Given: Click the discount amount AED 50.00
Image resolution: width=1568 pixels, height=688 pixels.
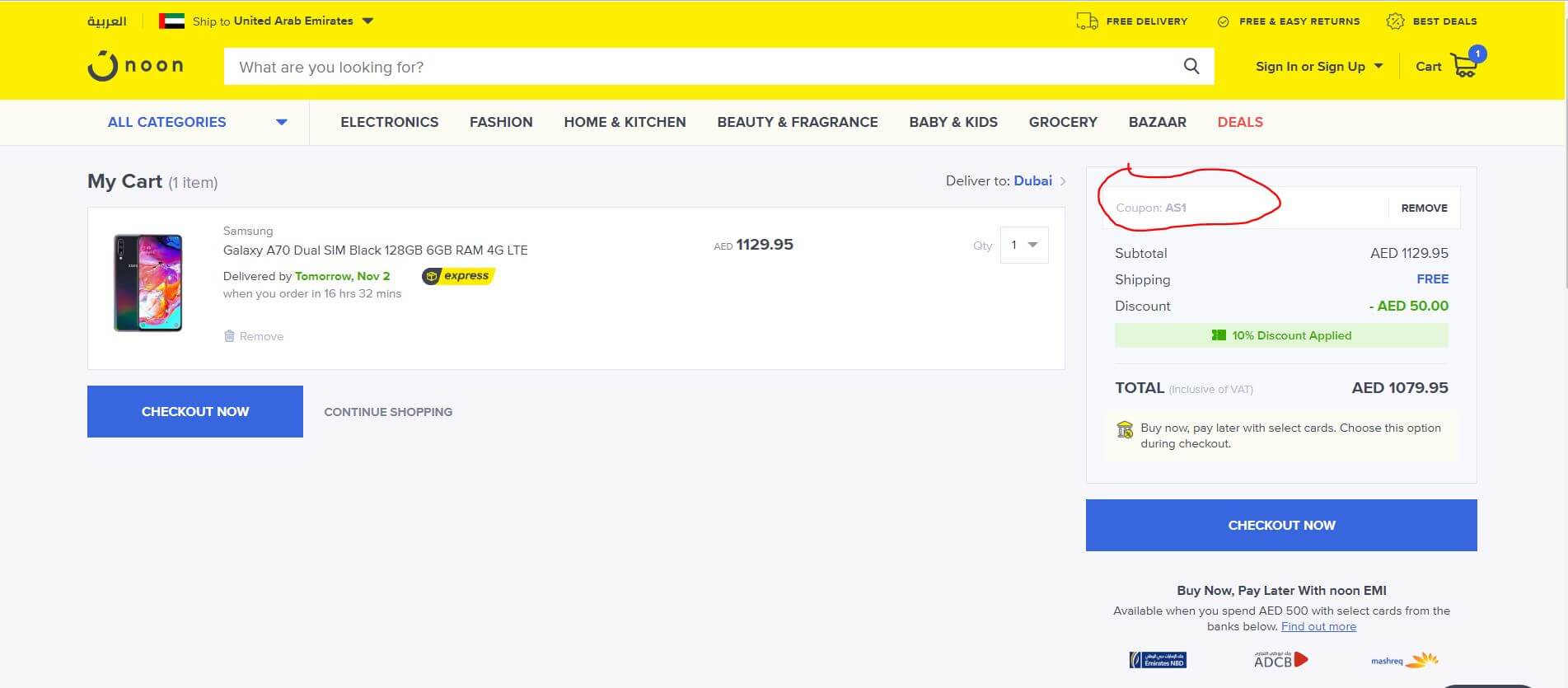Looking at the screenshot, I should point(1408,306).
